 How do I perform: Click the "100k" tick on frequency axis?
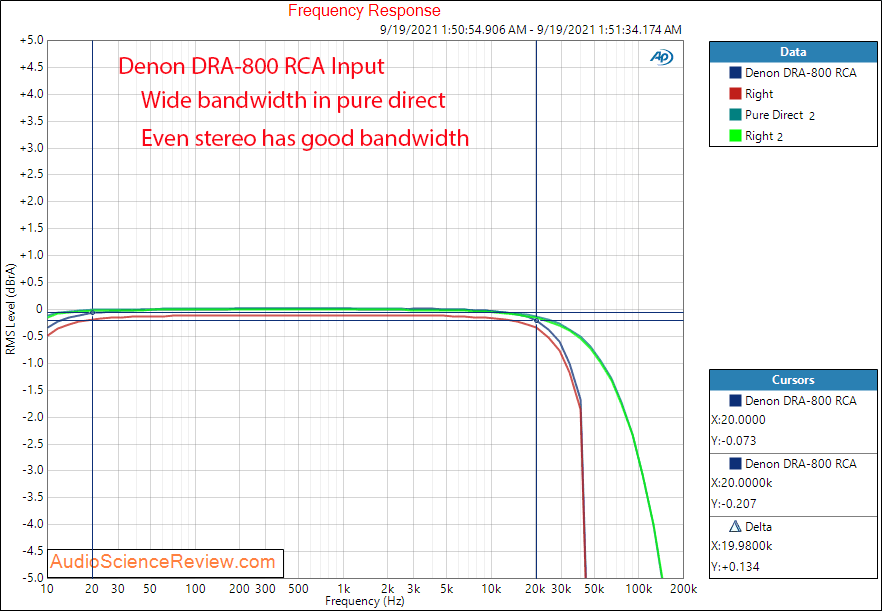638,589
